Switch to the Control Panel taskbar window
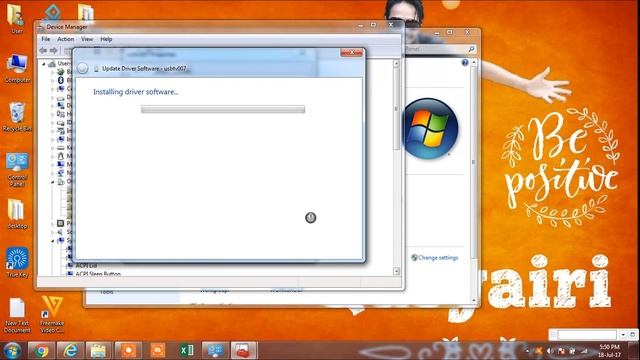The height and width of the screenshot is (360, 640). coord(215,351)
